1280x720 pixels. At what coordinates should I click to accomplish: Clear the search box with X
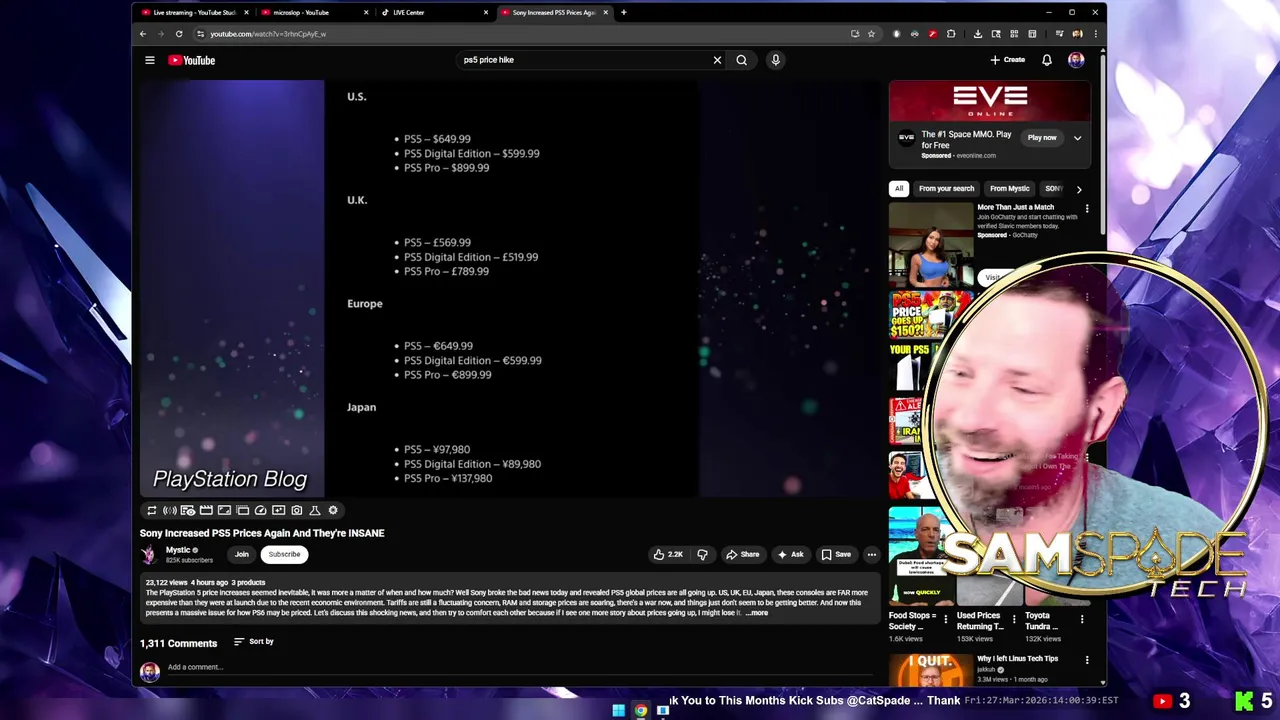pyautogui.click(x=717, y=60)
